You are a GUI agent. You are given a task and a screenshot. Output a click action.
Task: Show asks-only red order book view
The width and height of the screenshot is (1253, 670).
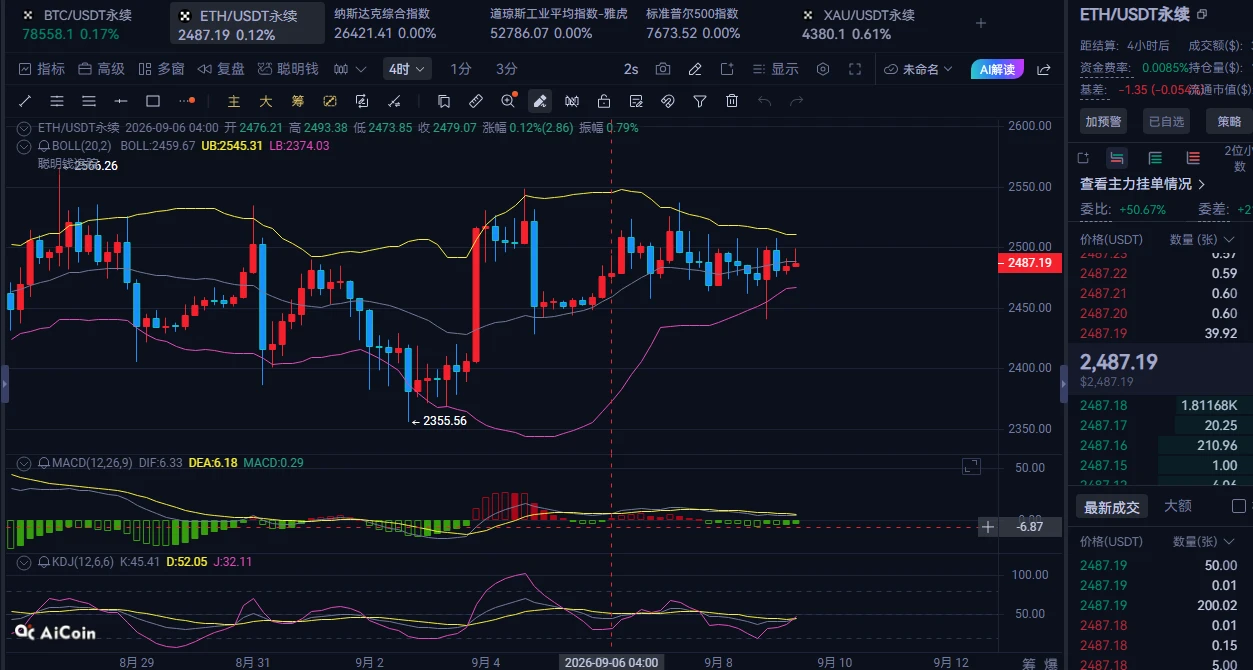[x=1193, y=158]
